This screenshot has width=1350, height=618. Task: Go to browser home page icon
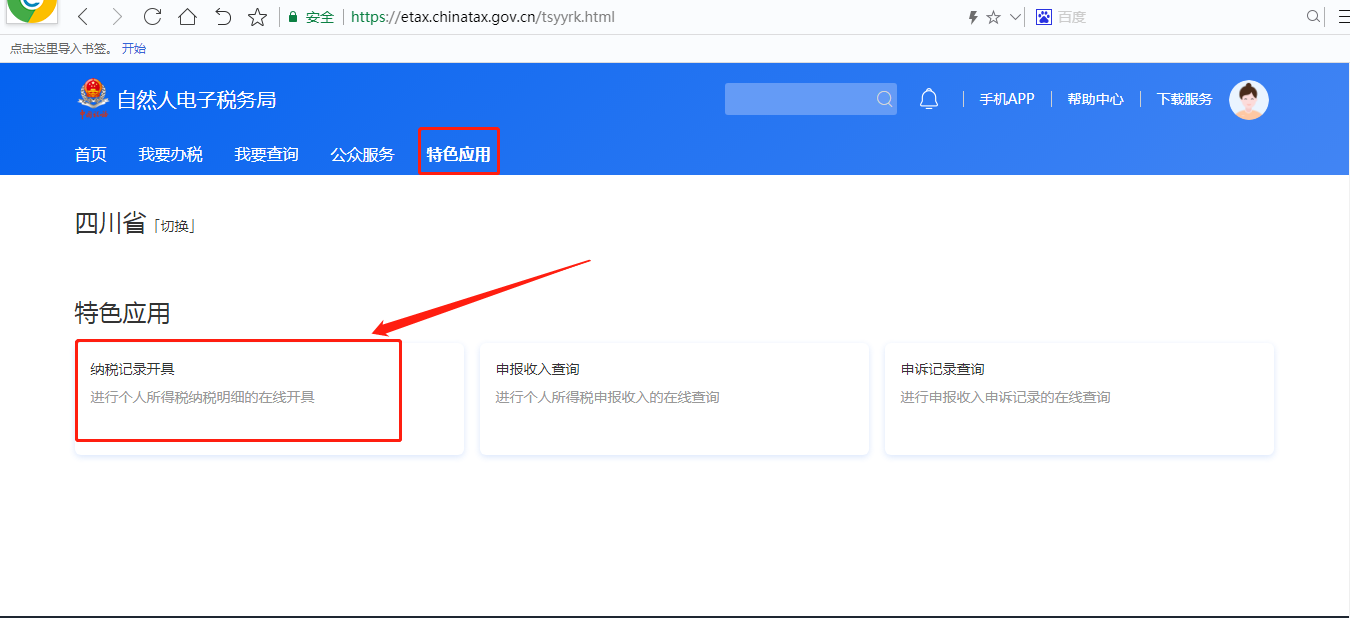(187, 17)
